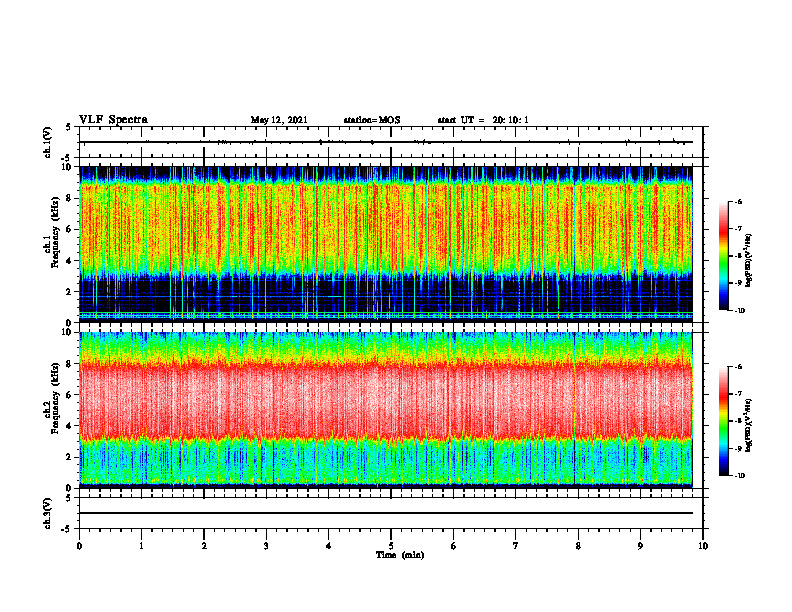Click the "-10" label on ch.1 color bar
This screenshot has height=612, width=792.
[x=740, y=311]
